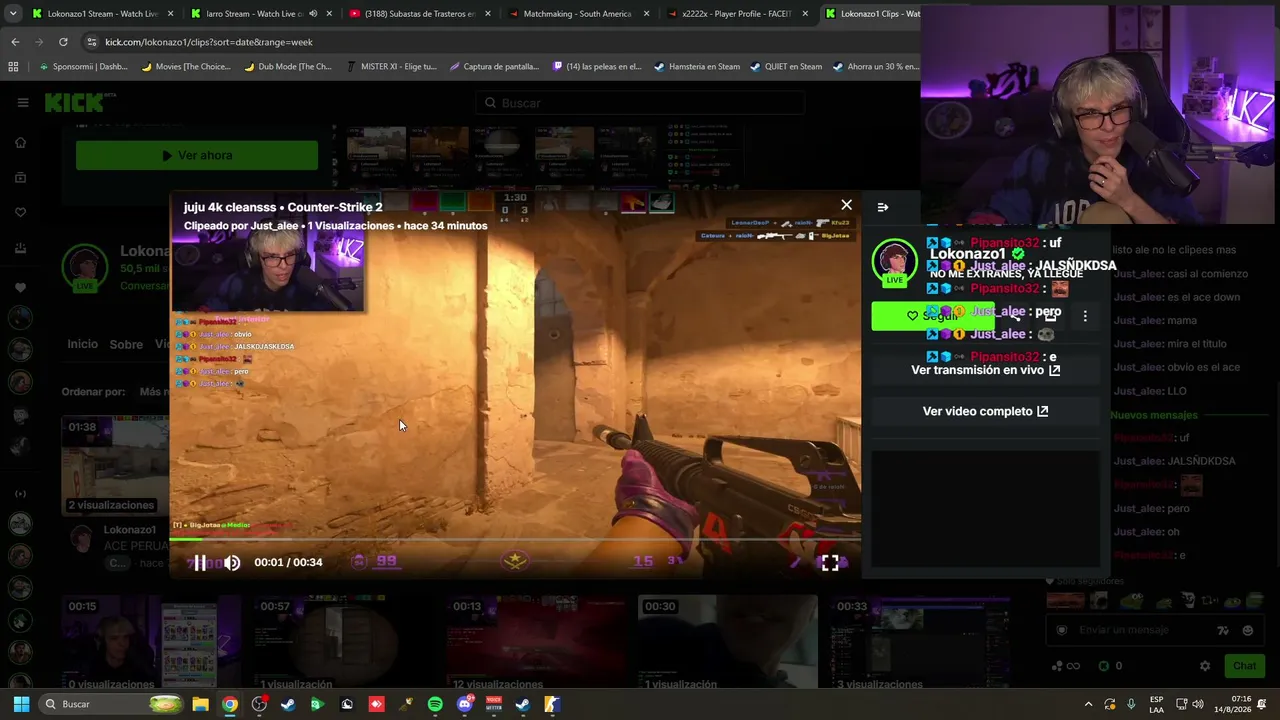The width and height of the screenshot is (1280, 720).
Task: Open the ESP LAA language switcher
Action: click(x=1157, y=704)
